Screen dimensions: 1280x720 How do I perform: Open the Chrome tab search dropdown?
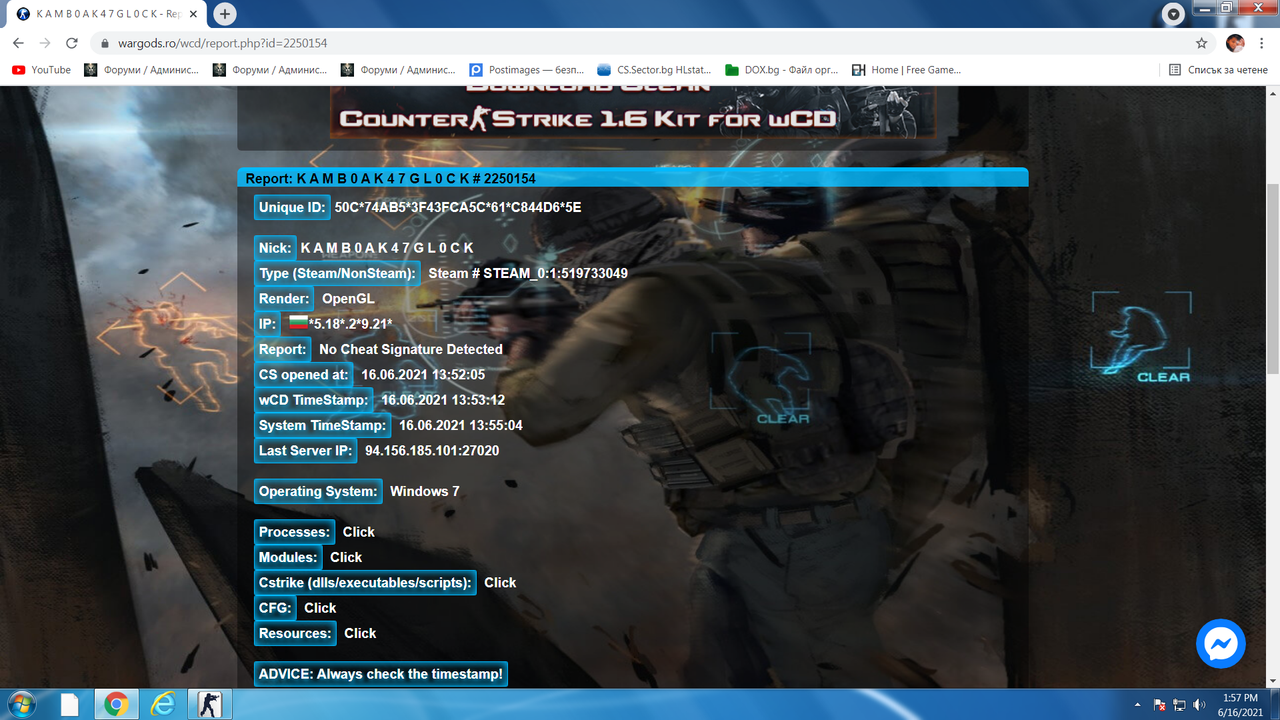click(1174, 14)
